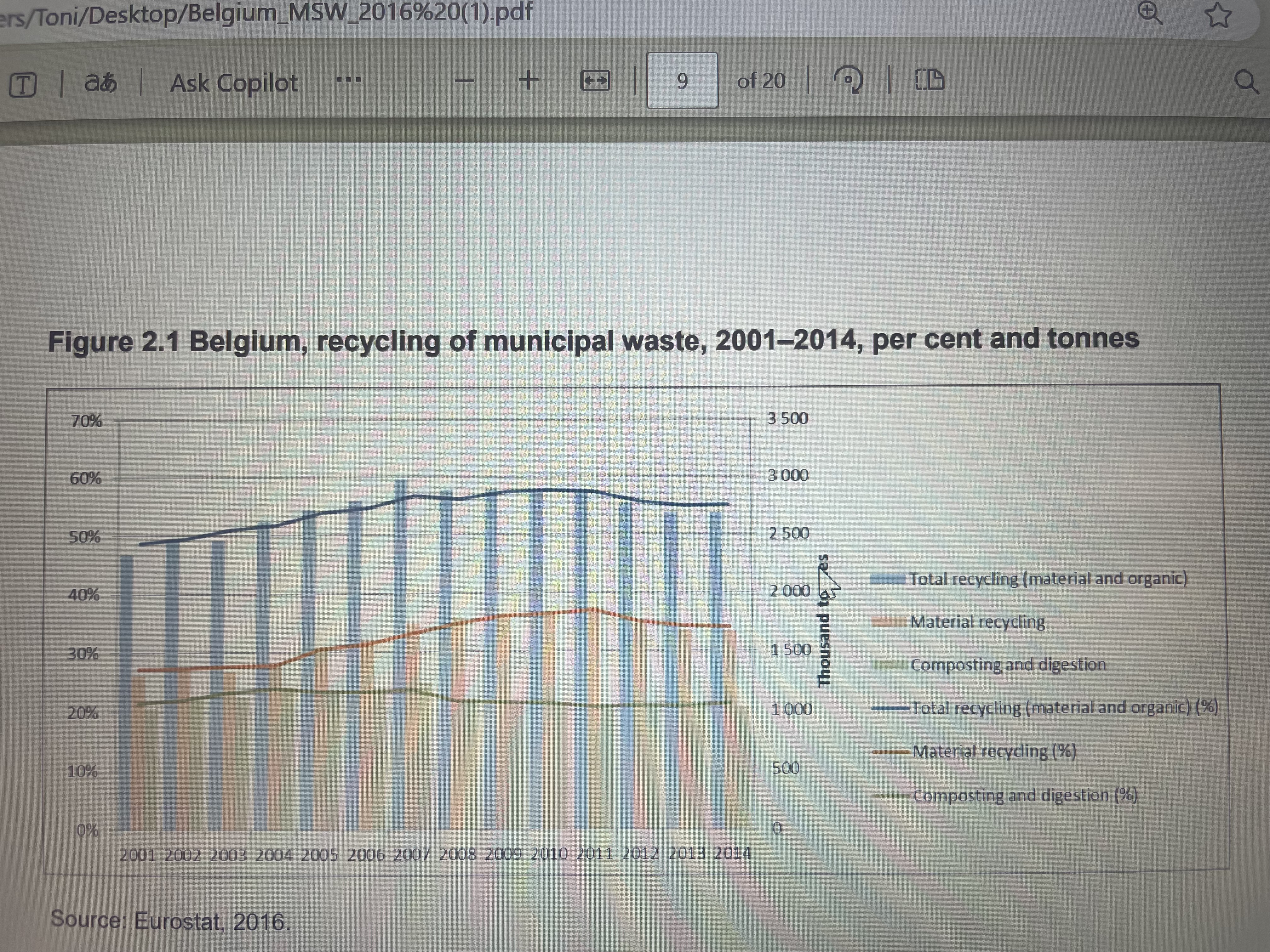Screen dimensions: 1270x952
Task: Zoom out with the minus button
Action: pyautogui.click(x=465, y=81)
